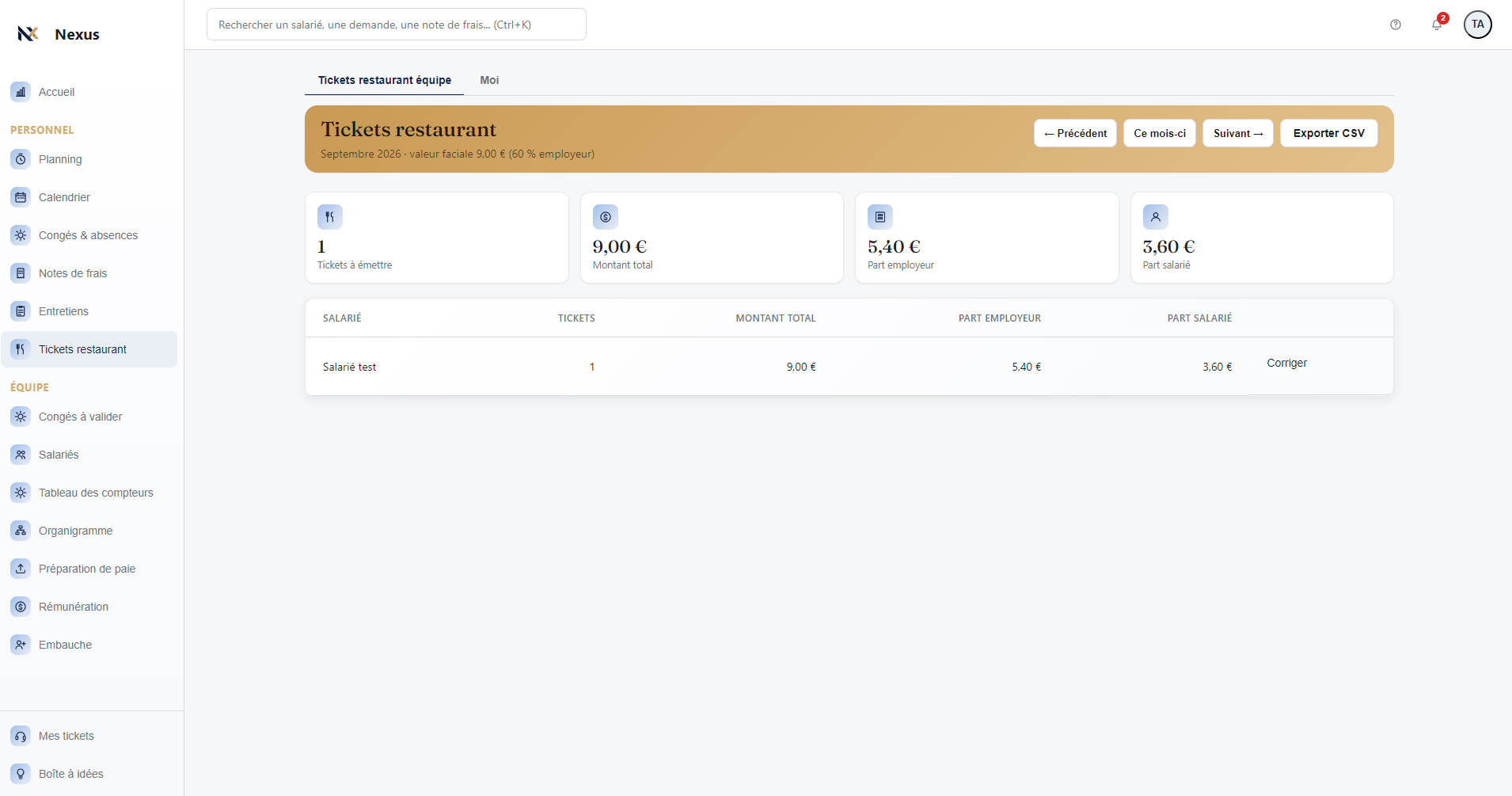
Task: Go to the previous month with Précédent
Action: 1075,133
